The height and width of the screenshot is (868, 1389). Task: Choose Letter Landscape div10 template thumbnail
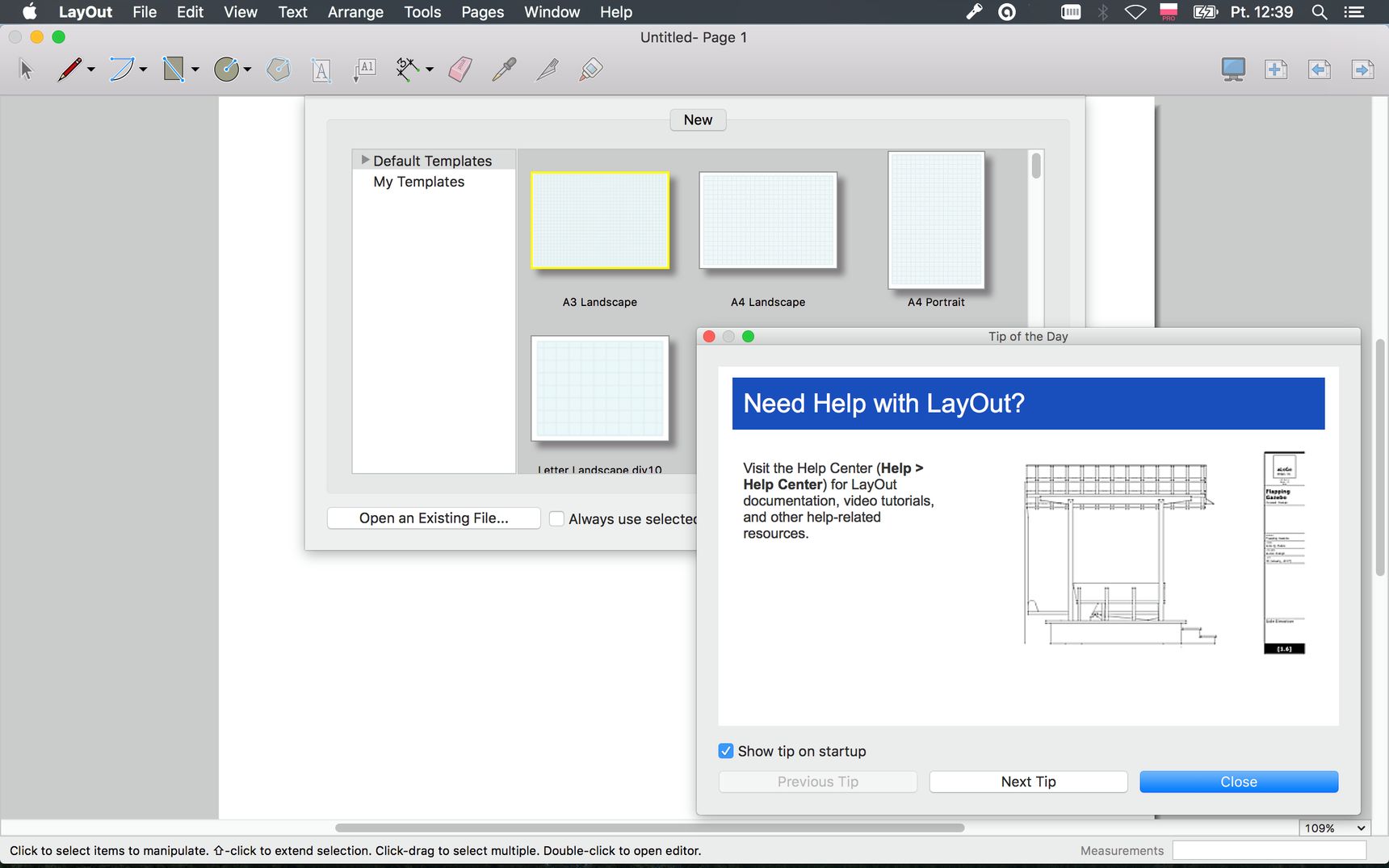click(600, 389)
